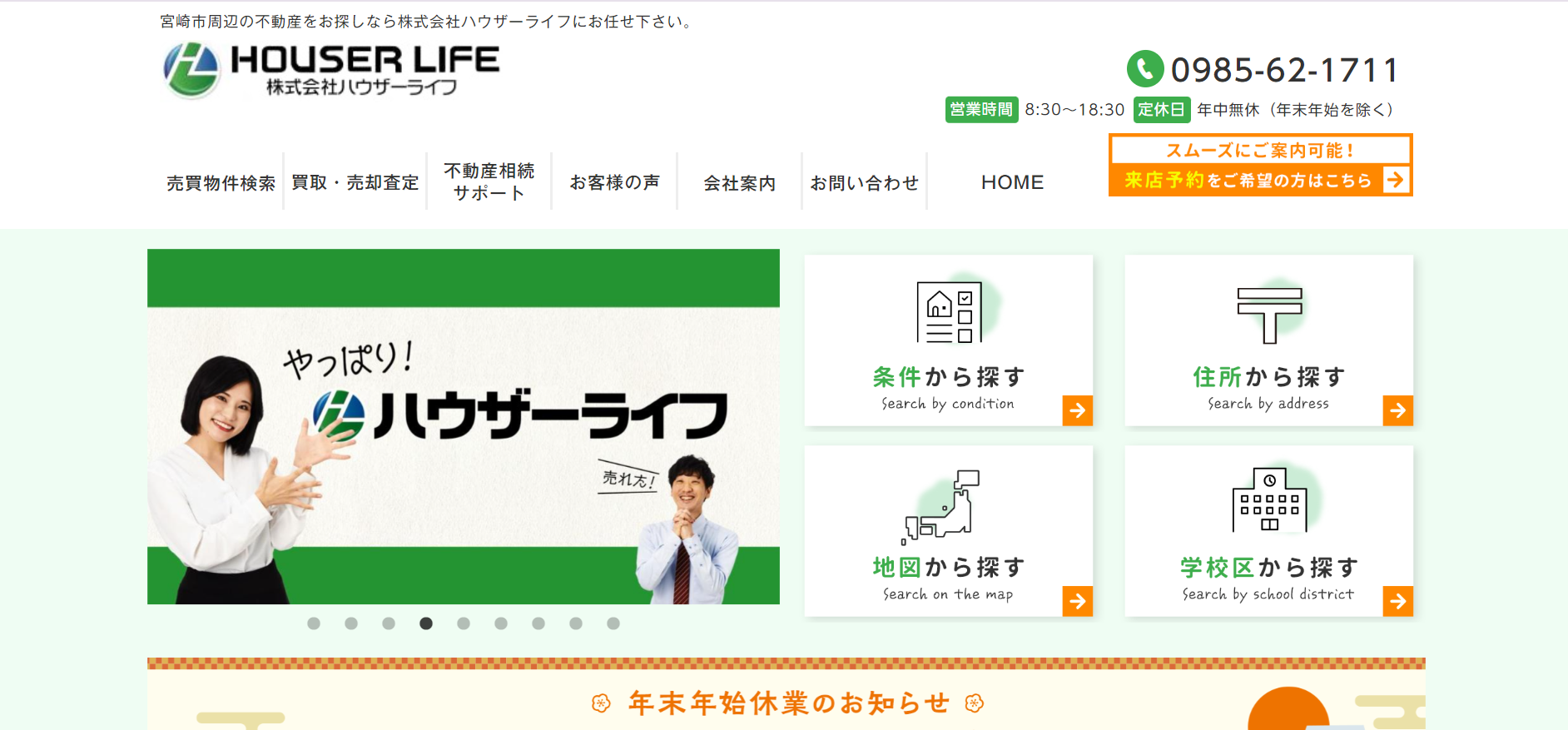Click 住所から探す text link
Screen dimensions: 1568x730
click(x=1269, y=377)
